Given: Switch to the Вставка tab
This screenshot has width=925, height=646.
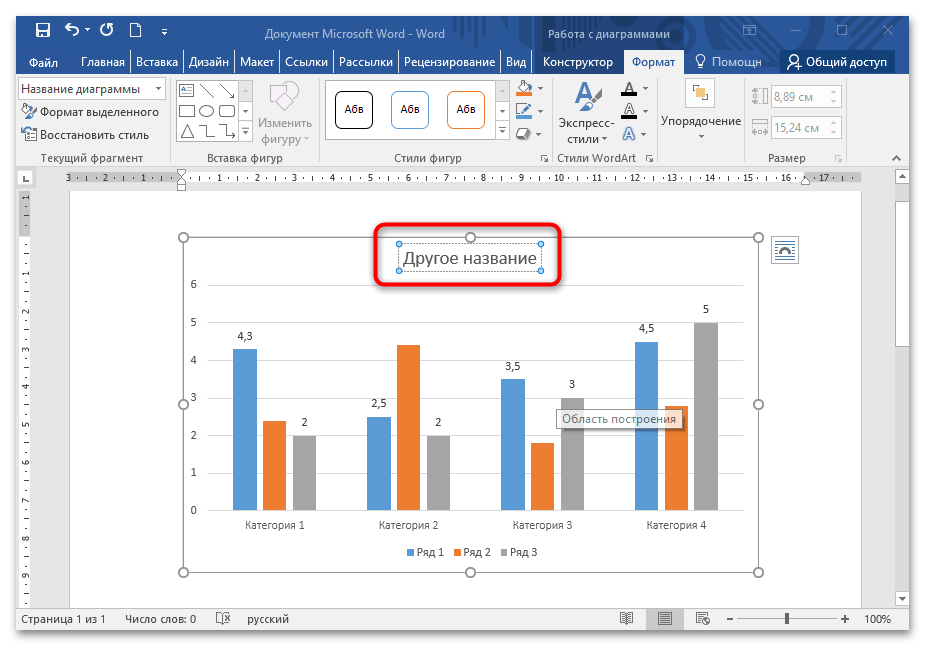Looking at the screenshot, I should point(156,62).
